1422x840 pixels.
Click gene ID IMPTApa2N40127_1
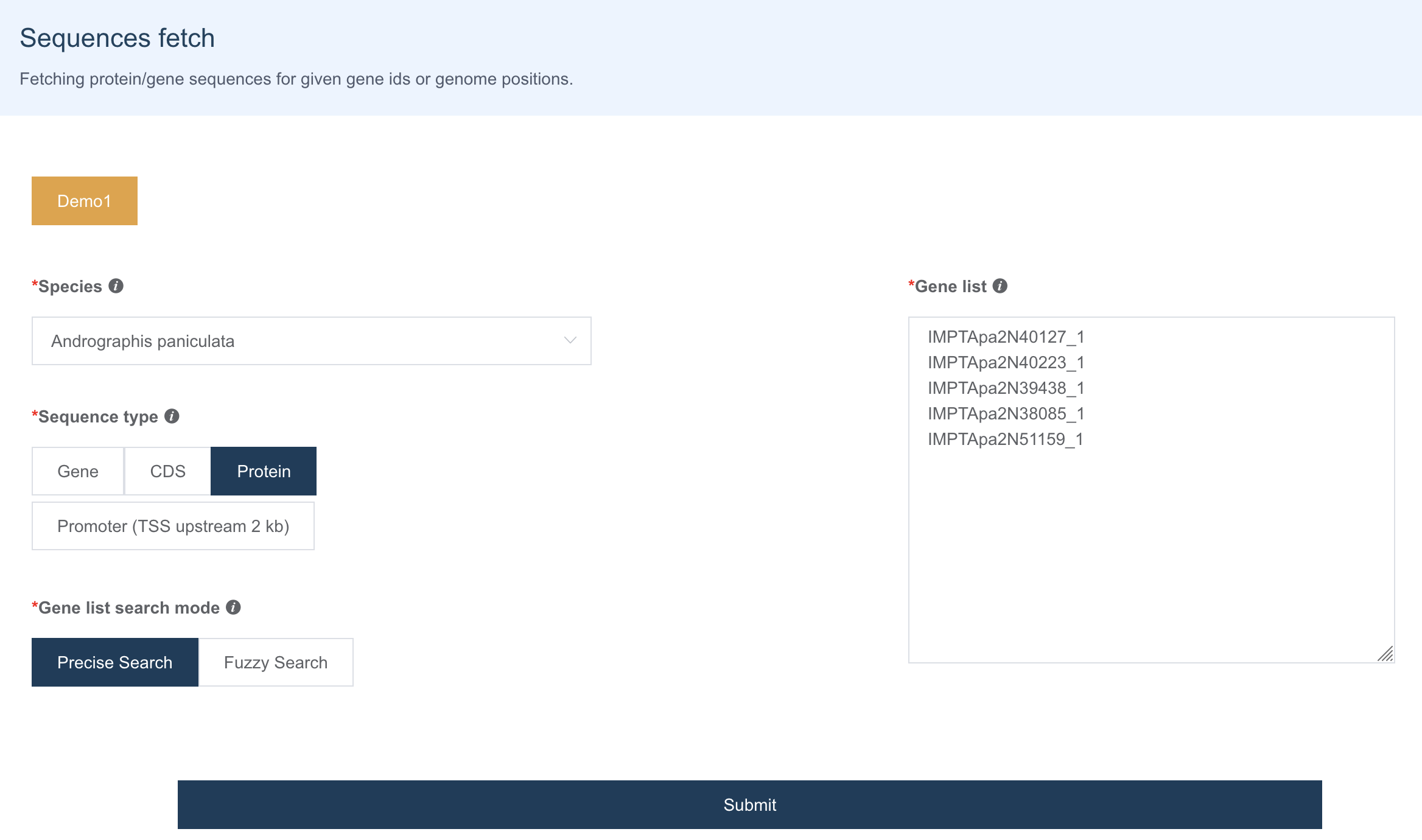pyautogui.click(x=1006, y=337)
